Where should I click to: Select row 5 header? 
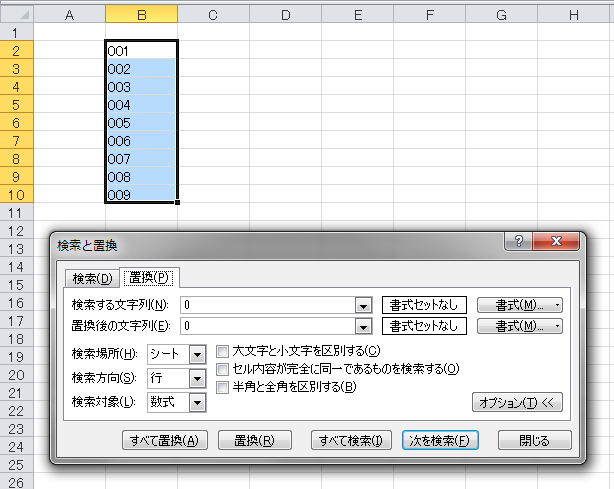tap(16, 105)
